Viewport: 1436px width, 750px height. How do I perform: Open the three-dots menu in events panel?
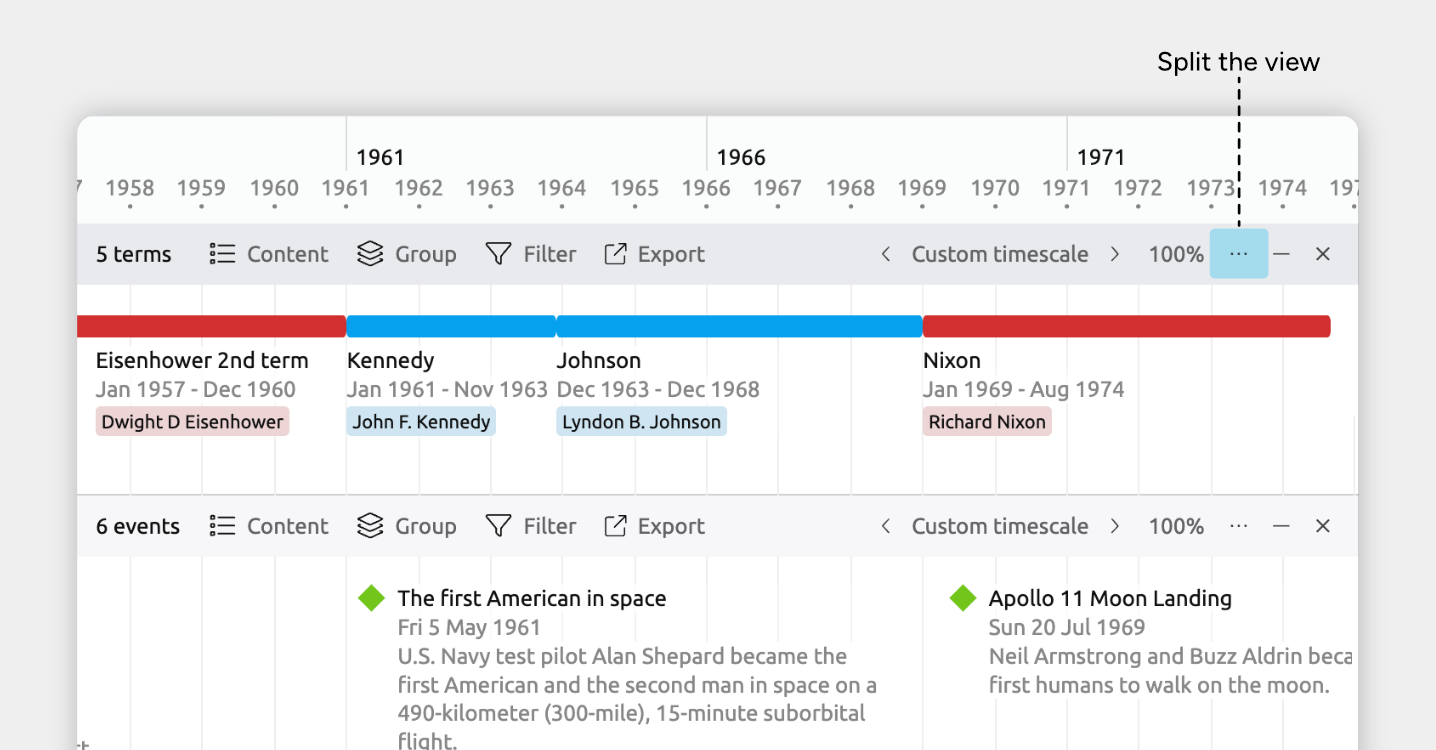pyautogui.click(x=1238, y=526)
